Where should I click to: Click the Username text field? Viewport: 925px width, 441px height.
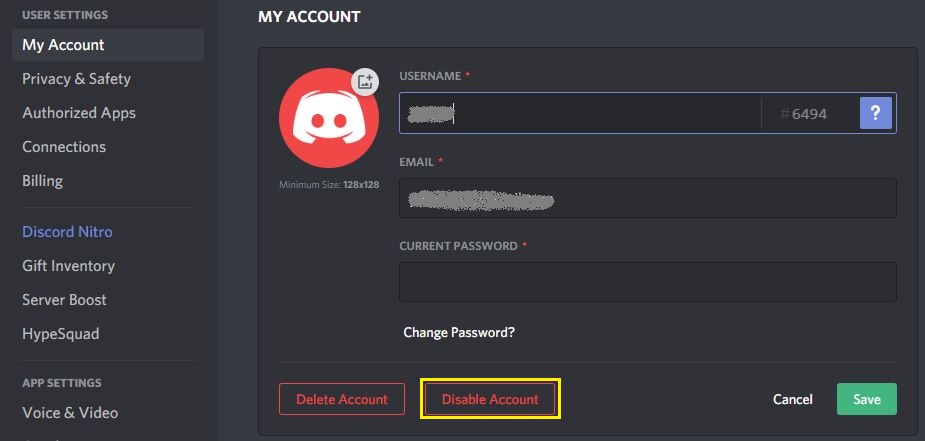click(x=580, y=113)
